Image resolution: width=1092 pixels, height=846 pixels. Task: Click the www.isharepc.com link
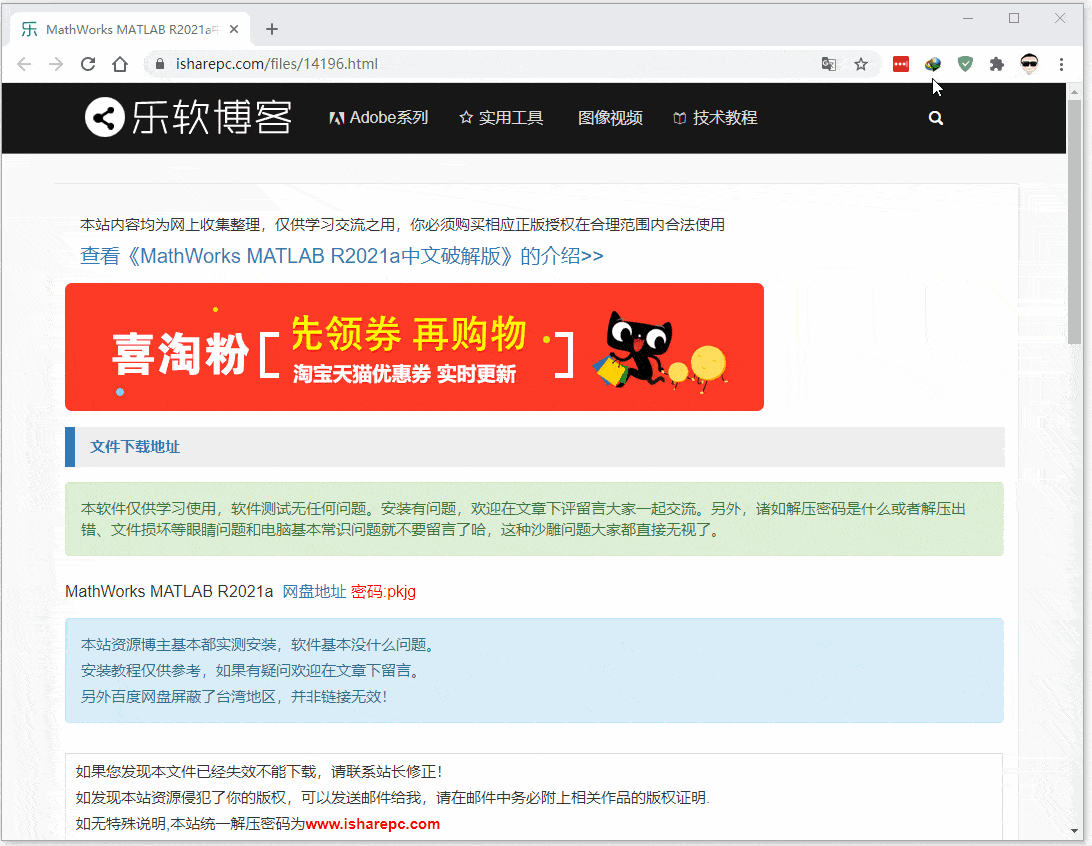point(373,824)
